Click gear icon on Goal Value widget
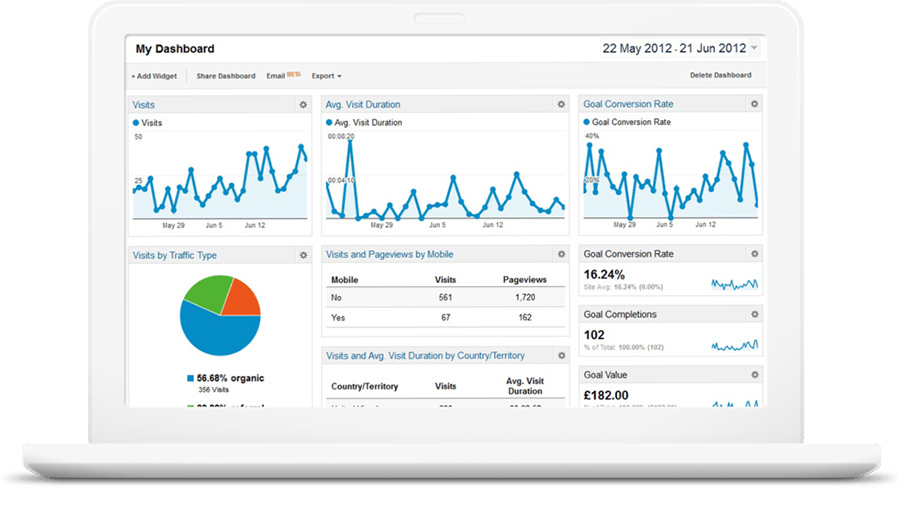Screen dimensions: 900x520 pos(754,375)
